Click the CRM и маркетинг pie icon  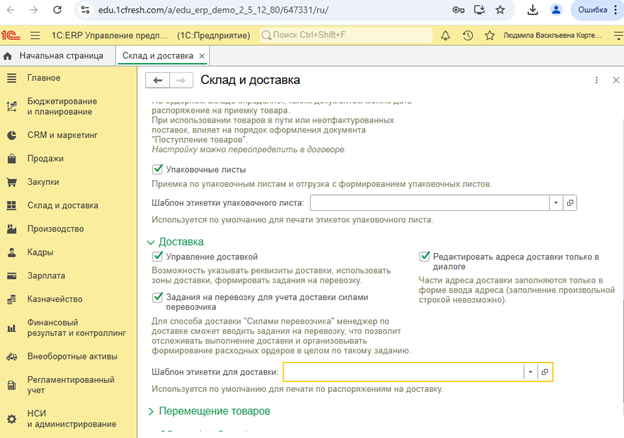coord(12,135)
